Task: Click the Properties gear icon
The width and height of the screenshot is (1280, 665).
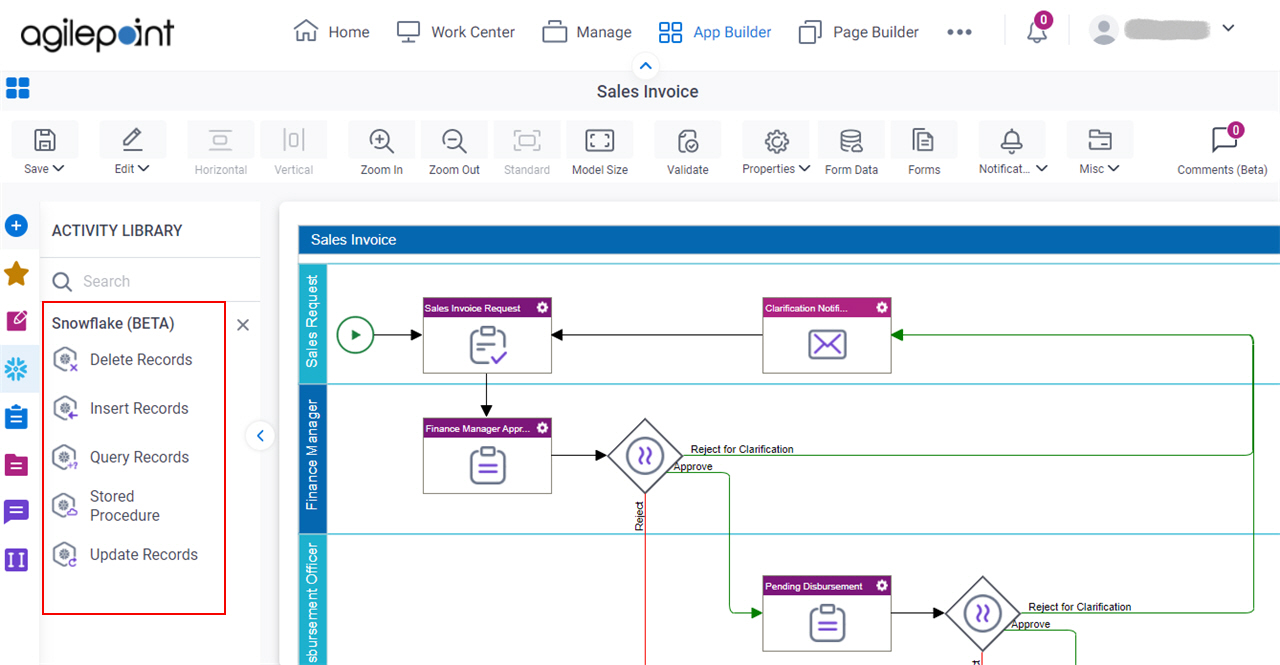Action: coord(776,140)
